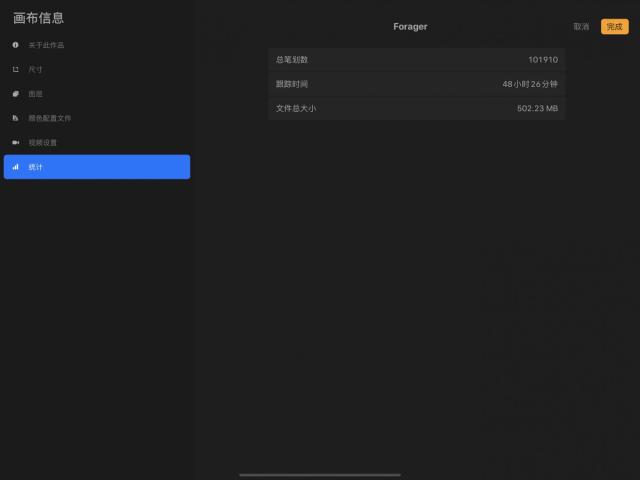This screenshot has height=480, width=640.
Task: Select the 48小时26分钟 tracked time value
Action: 530,84
